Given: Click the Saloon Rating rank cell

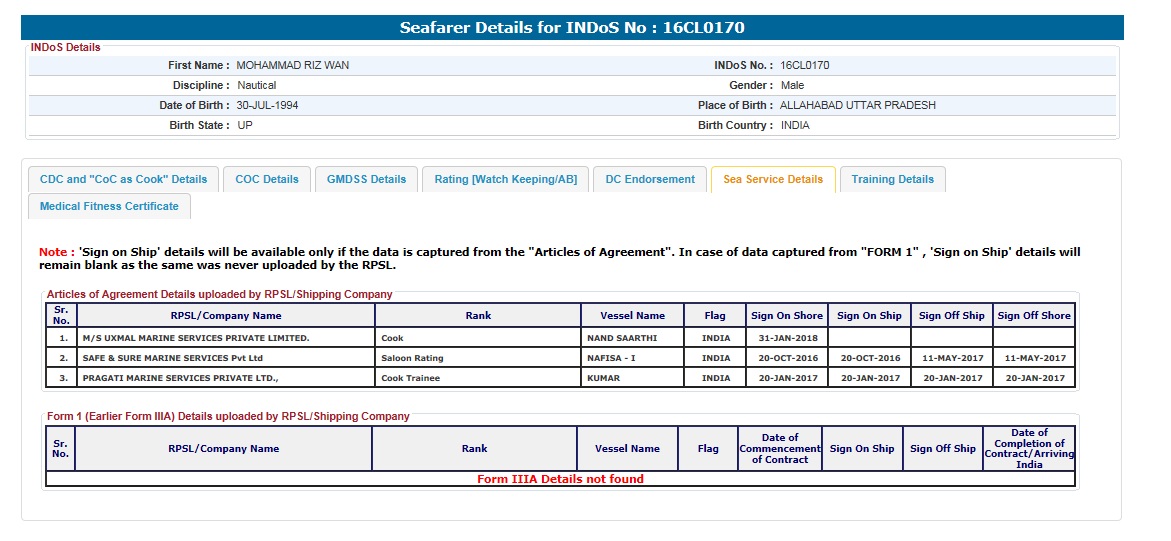Looking at the screenshot, I should coord(412,358).
